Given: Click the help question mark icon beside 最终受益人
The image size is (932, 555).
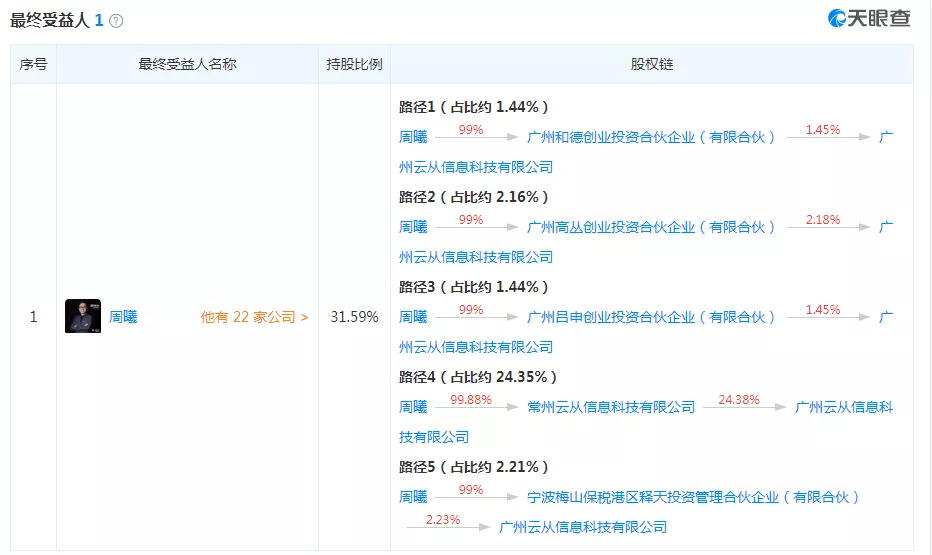Looking at the screenshot, I should (116, 21).
